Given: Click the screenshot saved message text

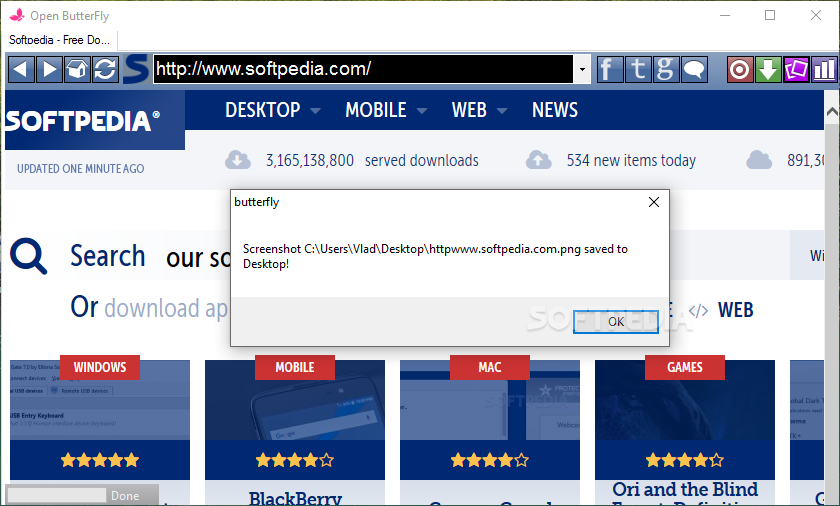Looking at the screenshot, I should click(435, 256).
